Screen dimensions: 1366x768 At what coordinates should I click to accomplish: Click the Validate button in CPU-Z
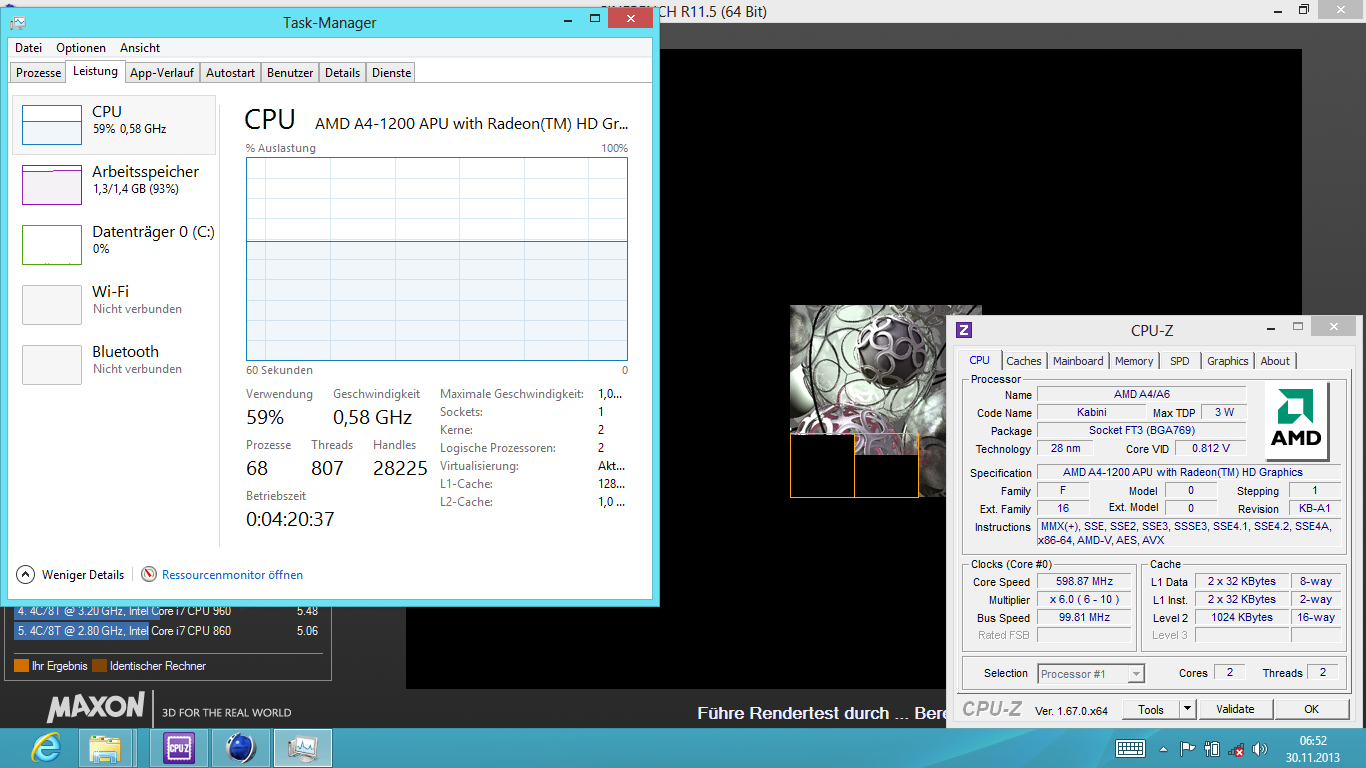pyautogui.click(x=1235, y=709)
